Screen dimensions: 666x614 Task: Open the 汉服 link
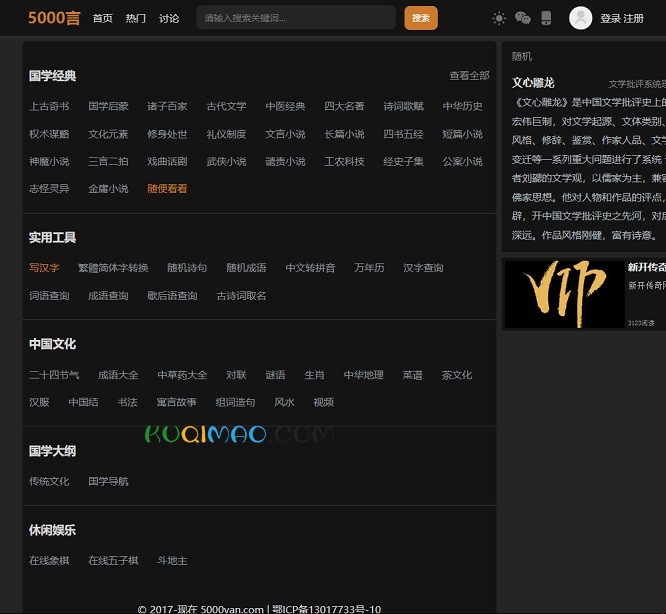pos(40,403)
